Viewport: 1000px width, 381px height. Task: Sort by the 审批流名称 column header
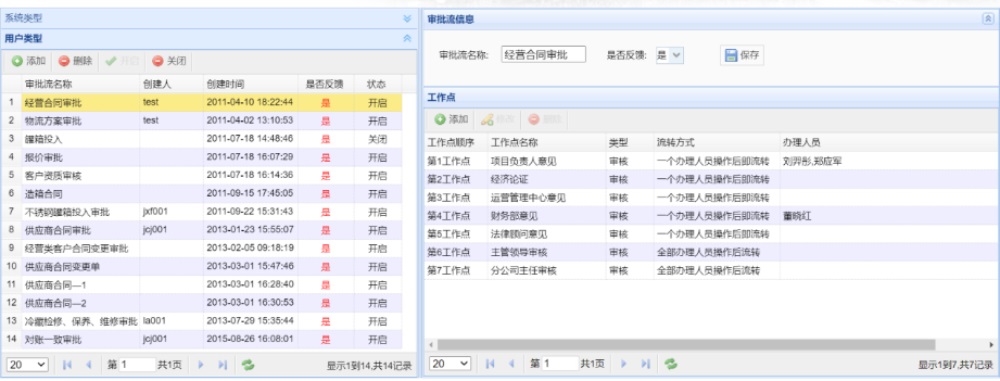(x=81, y=84)
